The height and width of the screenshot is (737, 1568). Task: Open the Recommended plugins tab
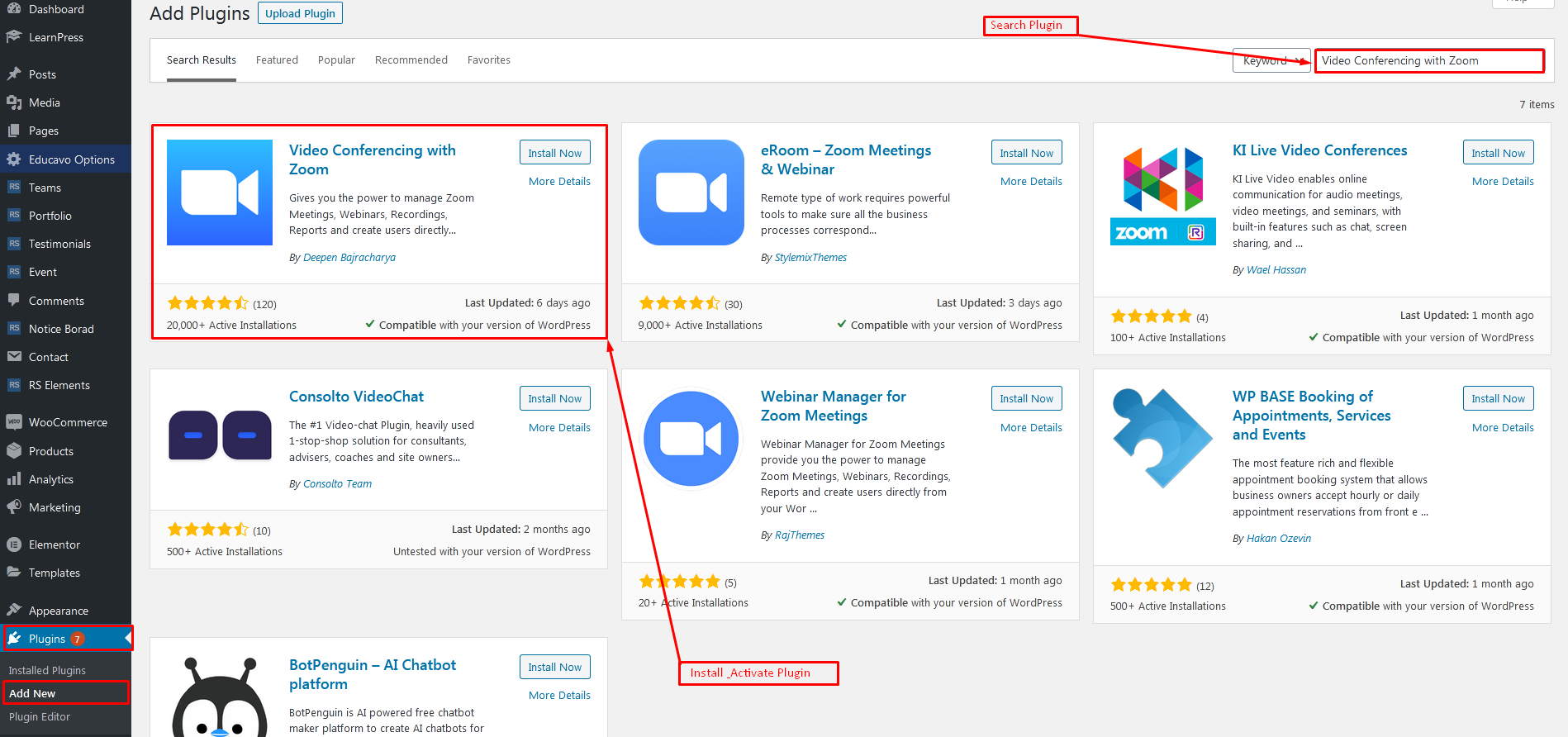tap(411, 60)
